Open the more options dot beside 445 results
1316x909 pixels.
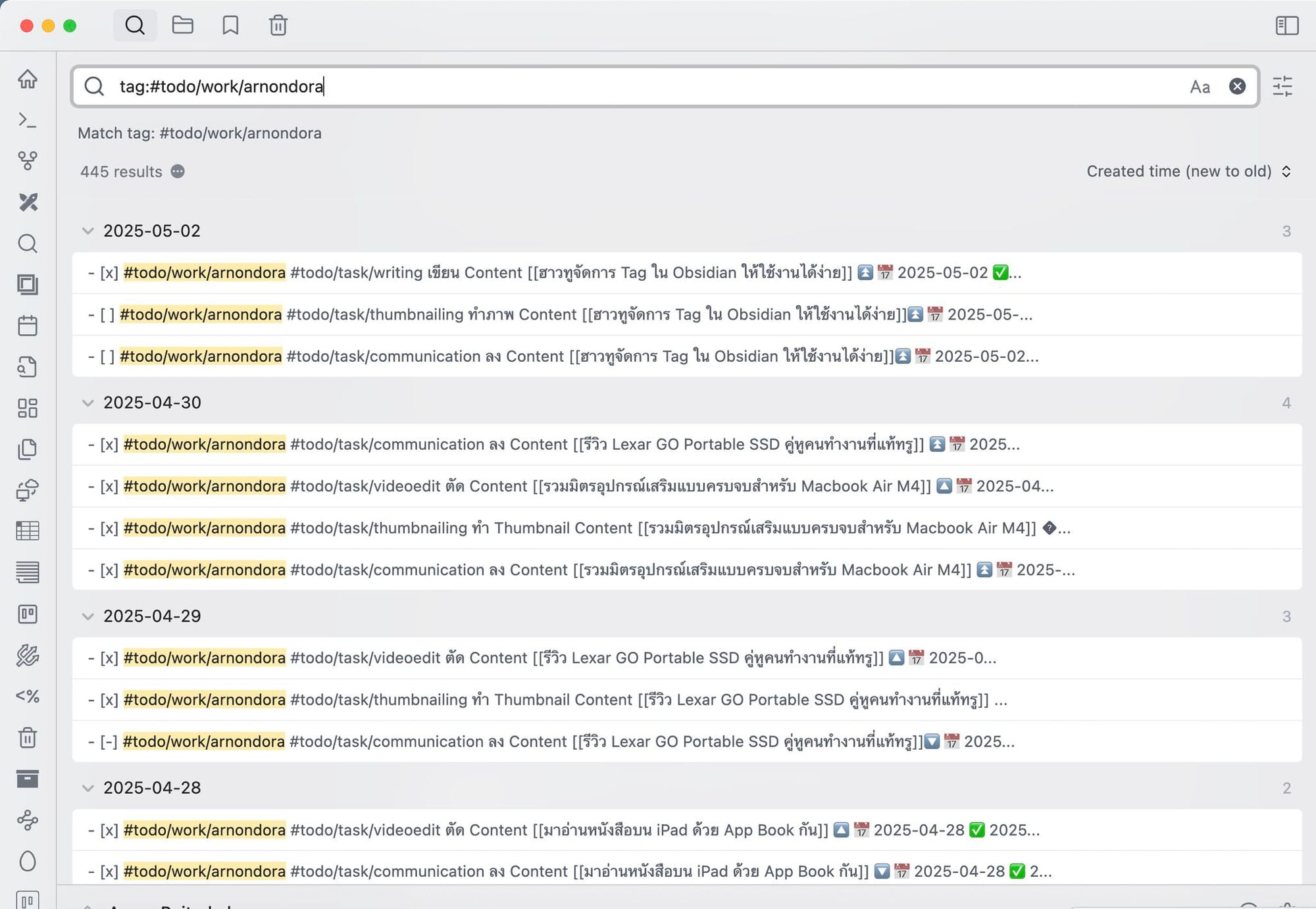(178, 171)
